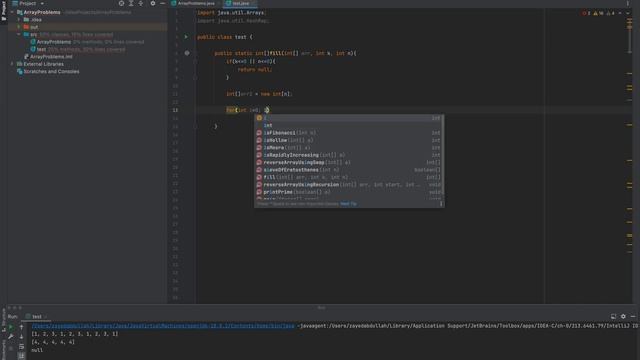Viewport: 640px width, 360px height.
Task: Click 'null' output line in console
Action: [x=37, y=350]
